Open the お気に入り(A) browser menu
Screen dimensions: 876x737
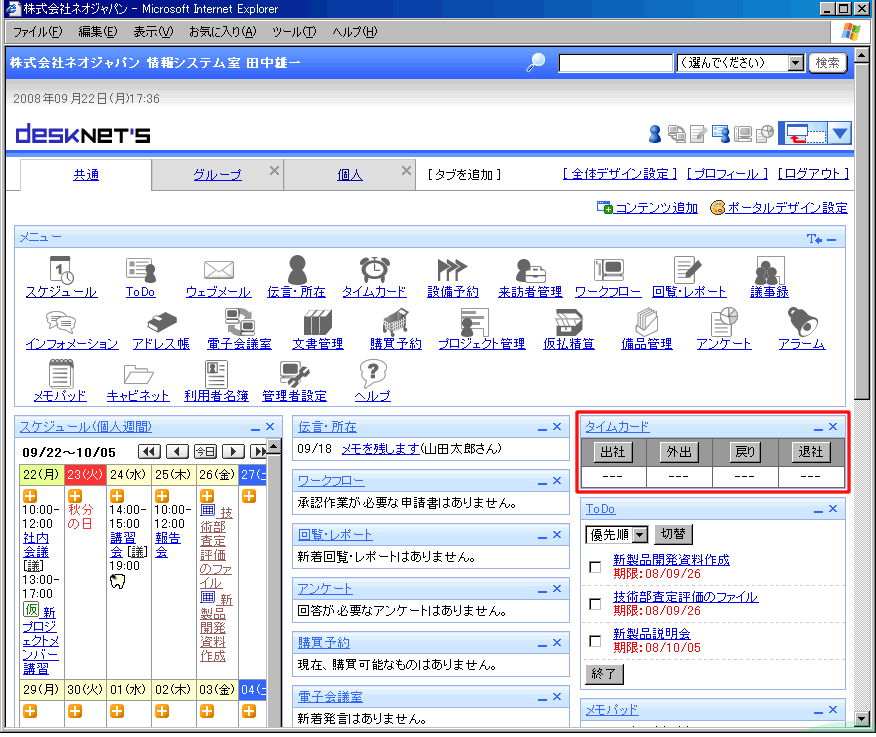coord(222,32)
